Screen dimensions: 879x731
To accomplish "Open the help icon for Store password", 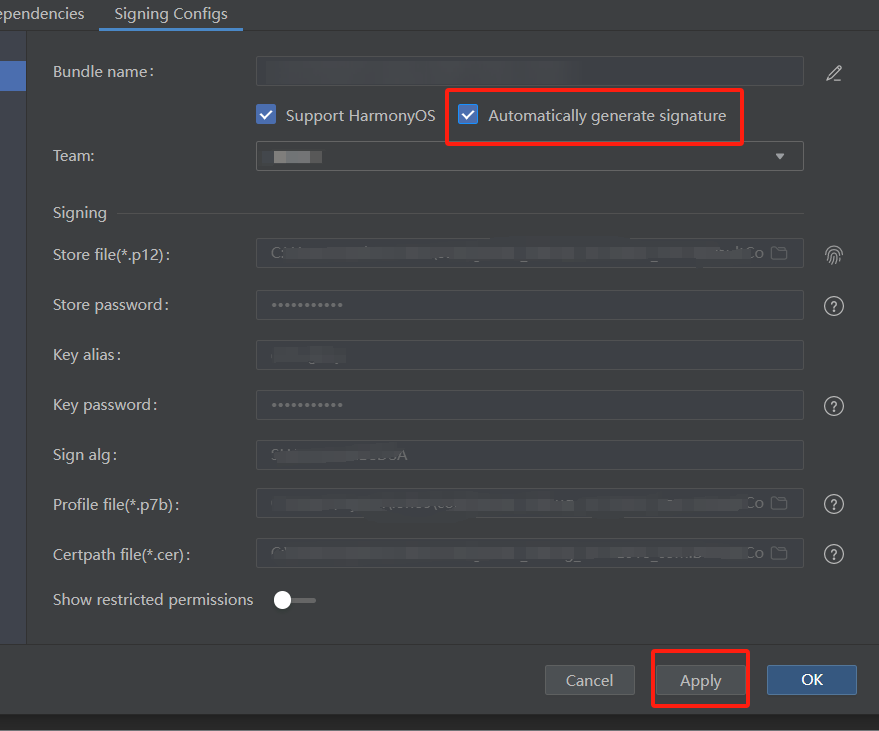I will [834, 306].
